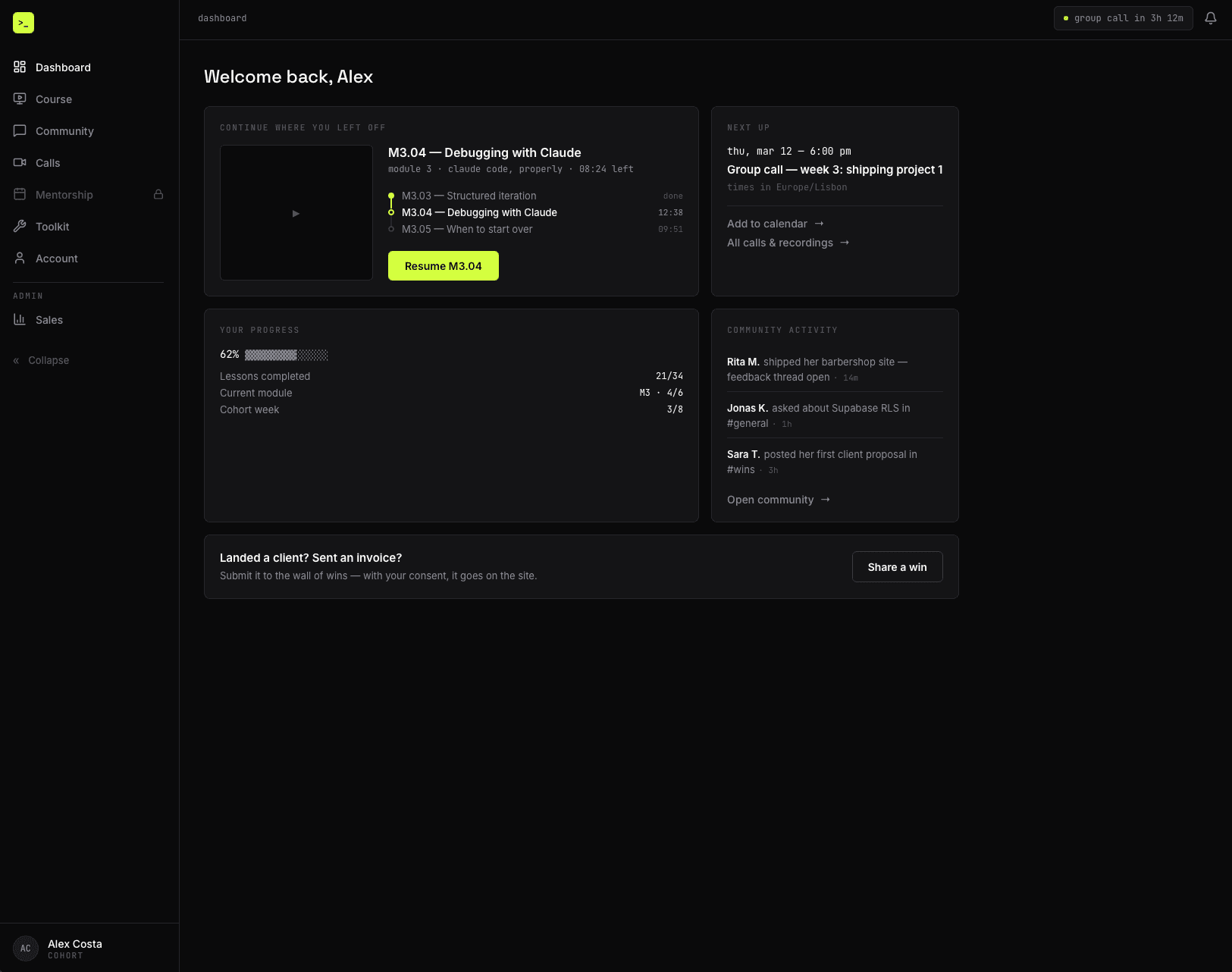Play the lesson video thumbnail

(x=296, y=213)
